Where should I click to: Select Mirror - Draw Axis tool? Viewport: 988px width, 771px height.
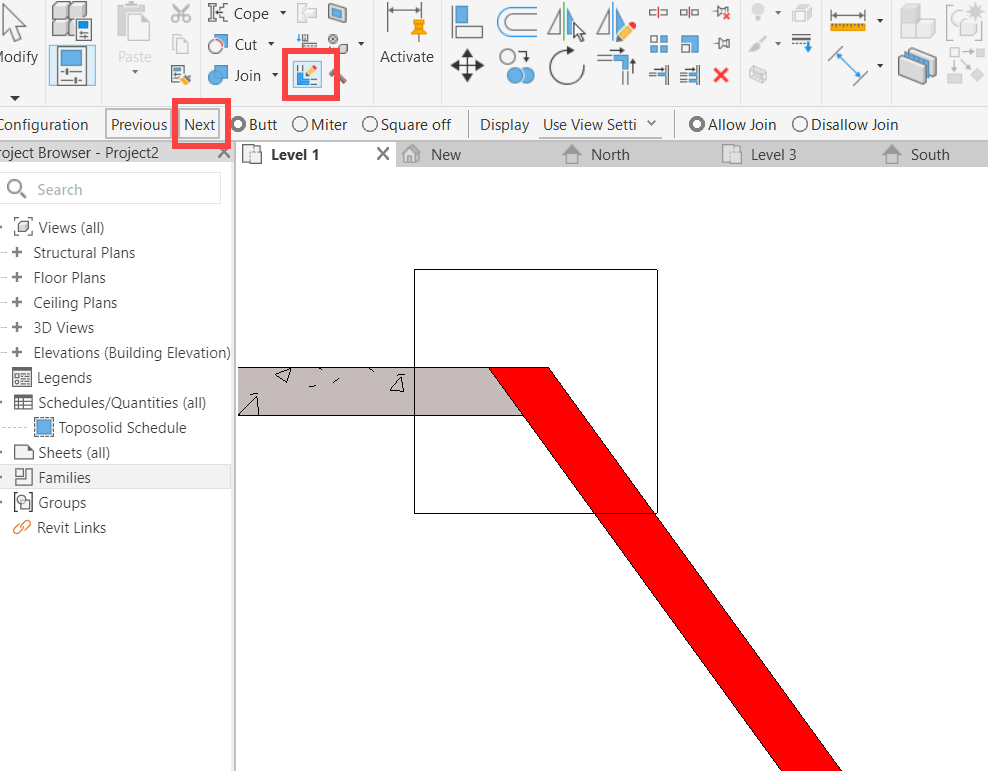616,21
